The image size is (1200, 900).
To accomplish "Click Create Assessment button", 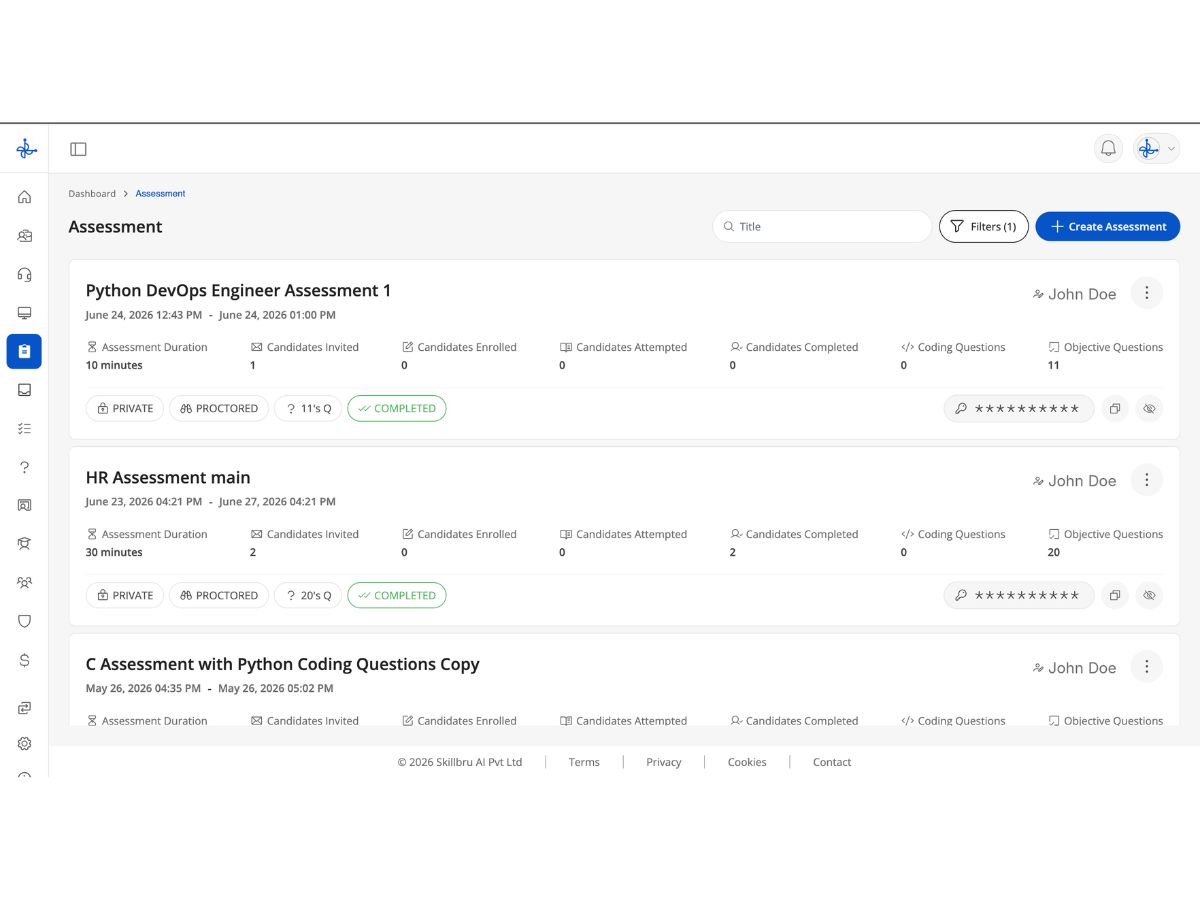I will (1108, 227).
